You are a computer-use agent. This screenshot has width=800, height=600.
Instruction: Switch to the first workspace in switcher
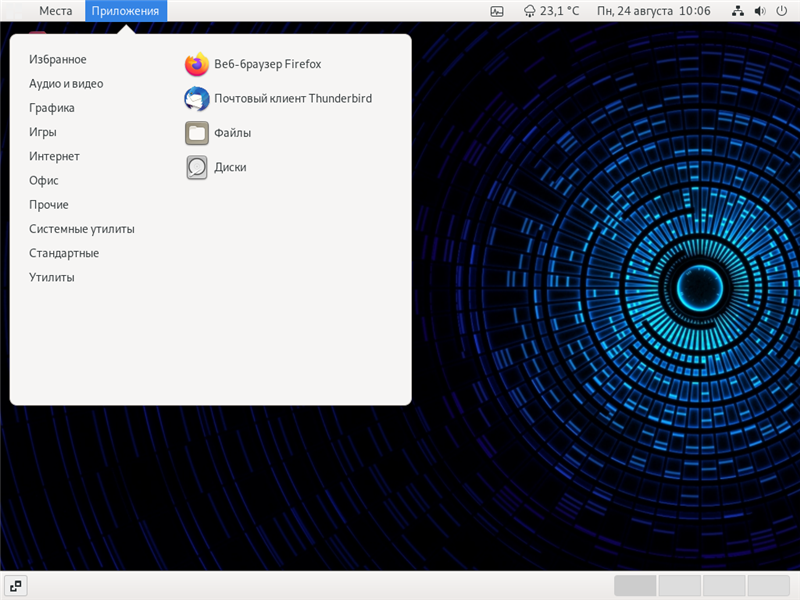pos(635,586)
